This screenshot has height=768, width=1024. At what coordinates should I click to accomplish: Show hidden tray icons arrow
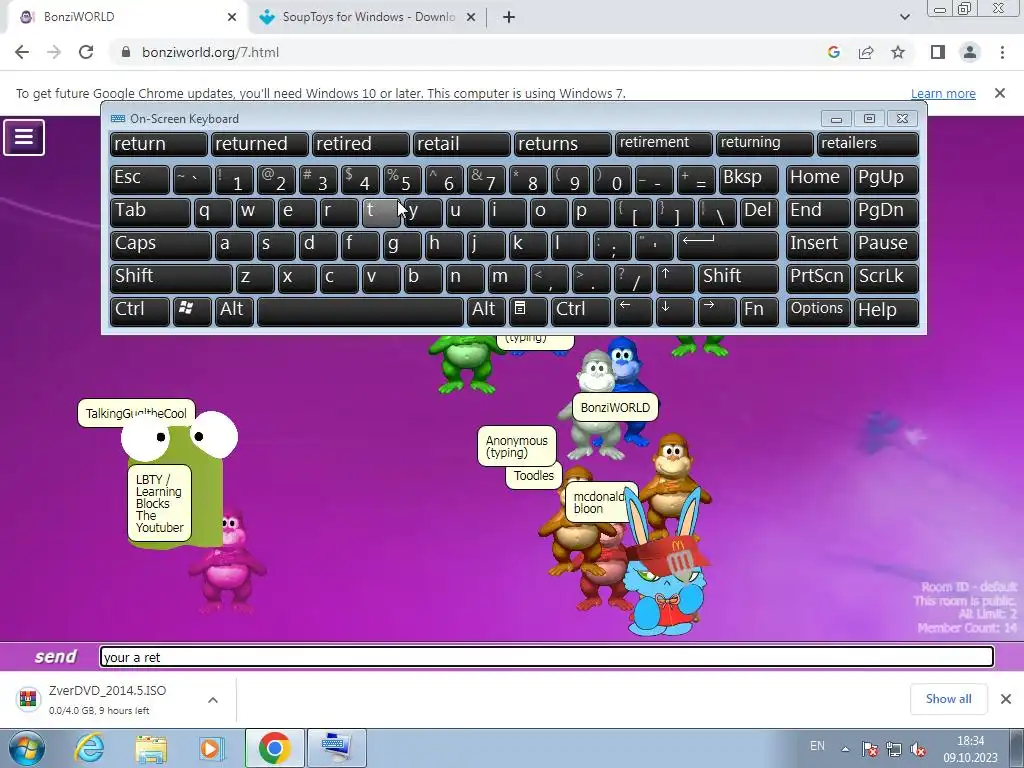click(845, 748)
